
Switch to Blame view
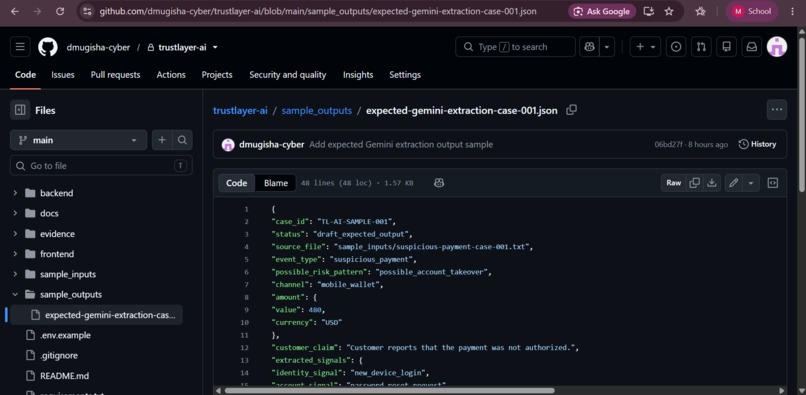point(276,183)
